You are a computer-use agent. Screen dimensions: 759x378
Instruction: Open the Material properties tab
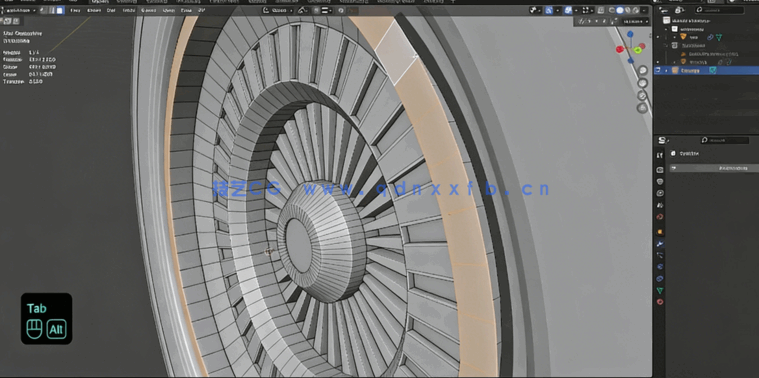659,302
